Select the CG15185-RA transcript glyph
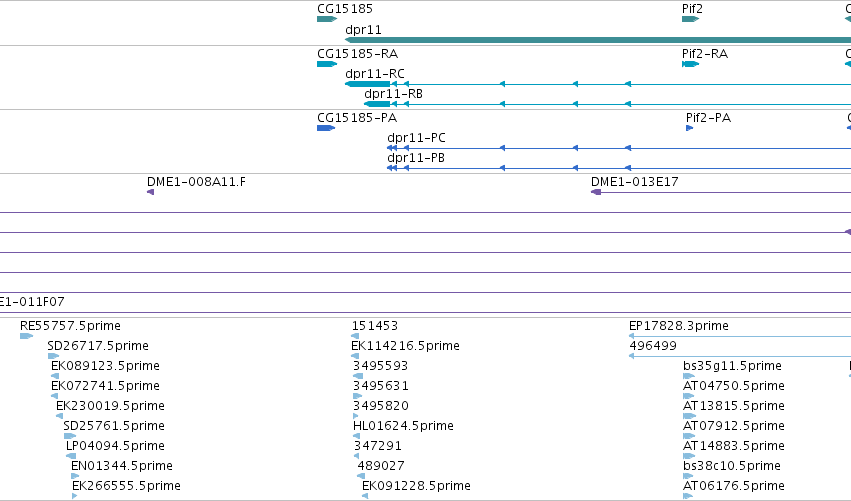Image resolution: width=851 pixels, height=501 pixels. click(327, 64)
